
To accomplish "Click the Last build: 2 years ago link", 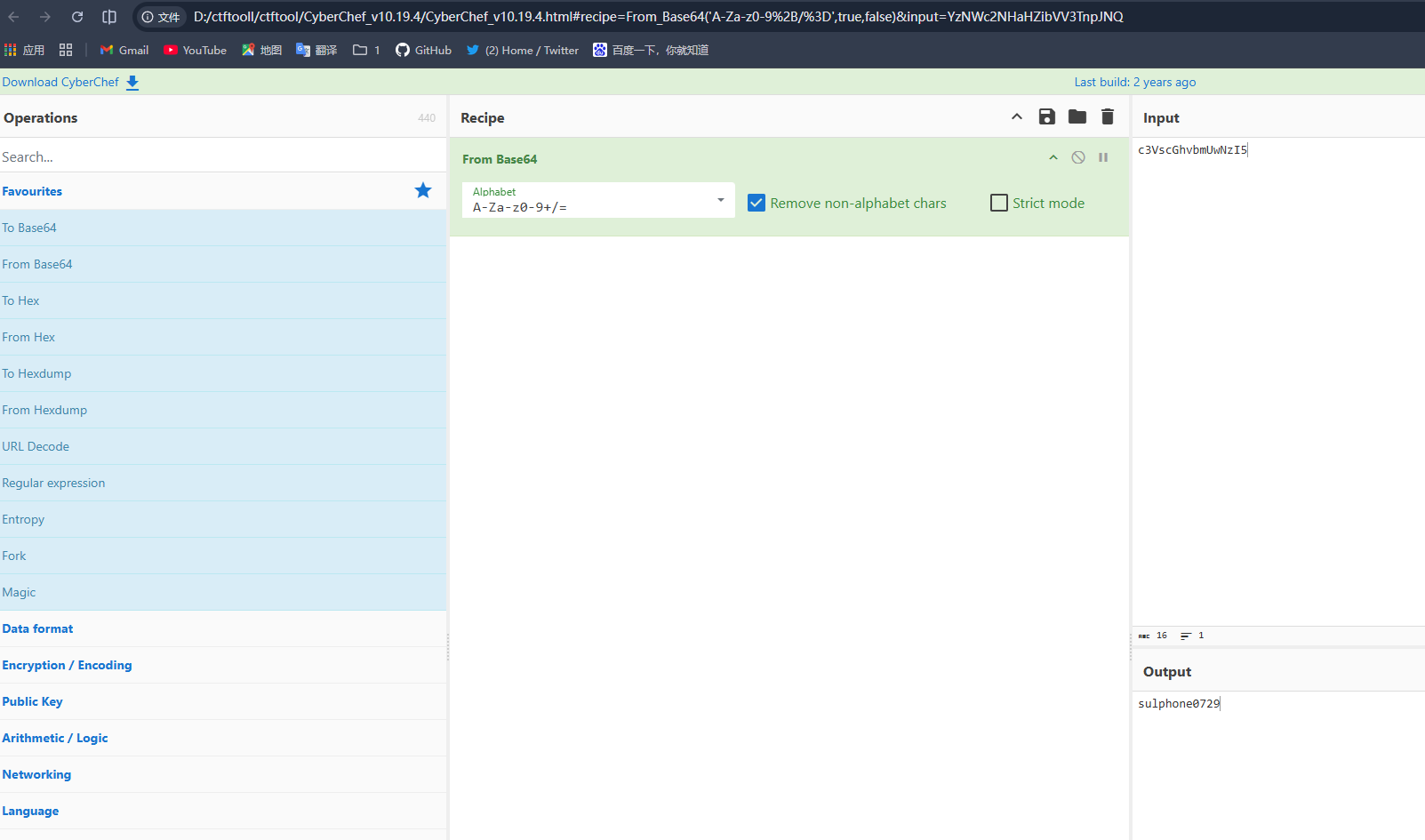I will pyautogui.click(x=1134, y=82).
